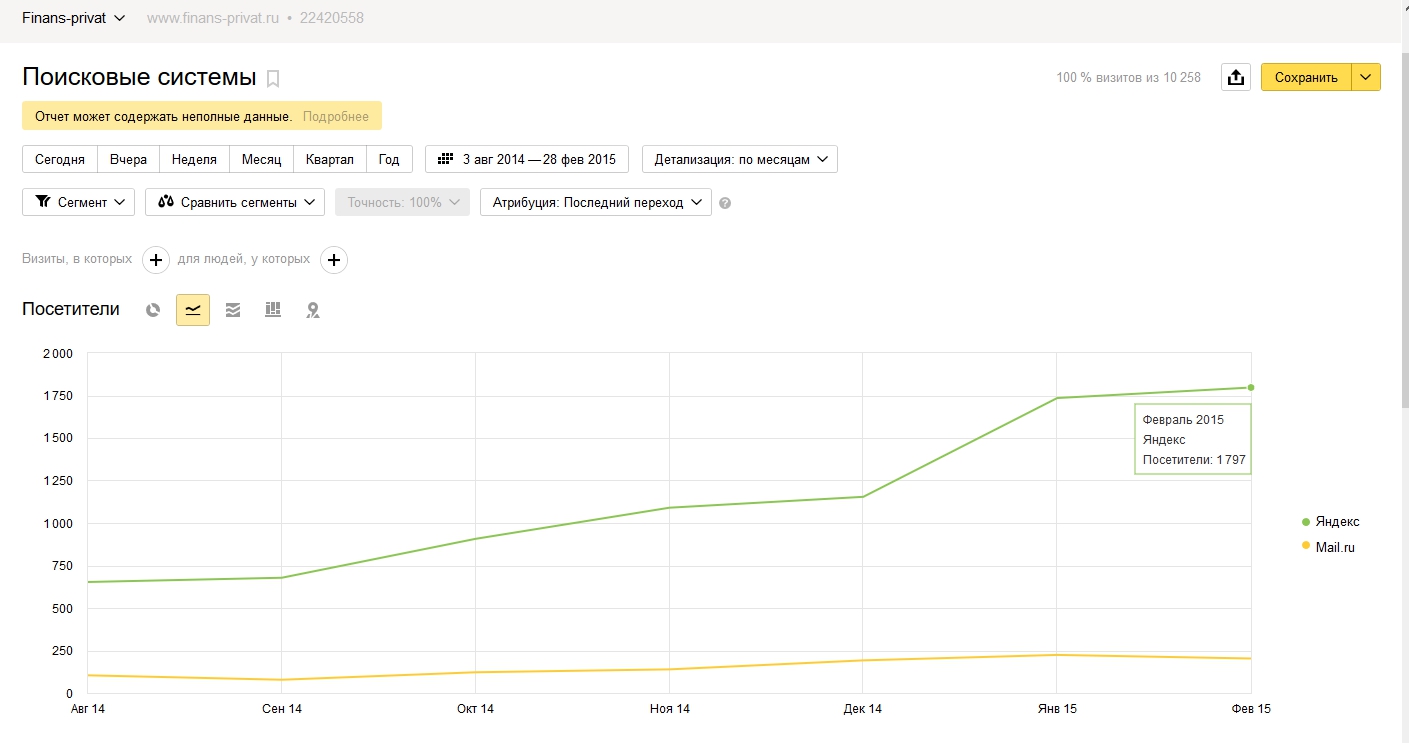Click the Сохранить button

coord(1306,78)
